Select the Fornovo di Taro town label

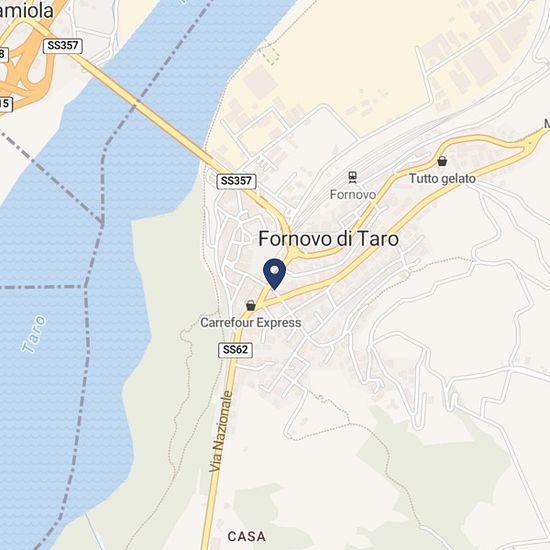click(329, 239)
